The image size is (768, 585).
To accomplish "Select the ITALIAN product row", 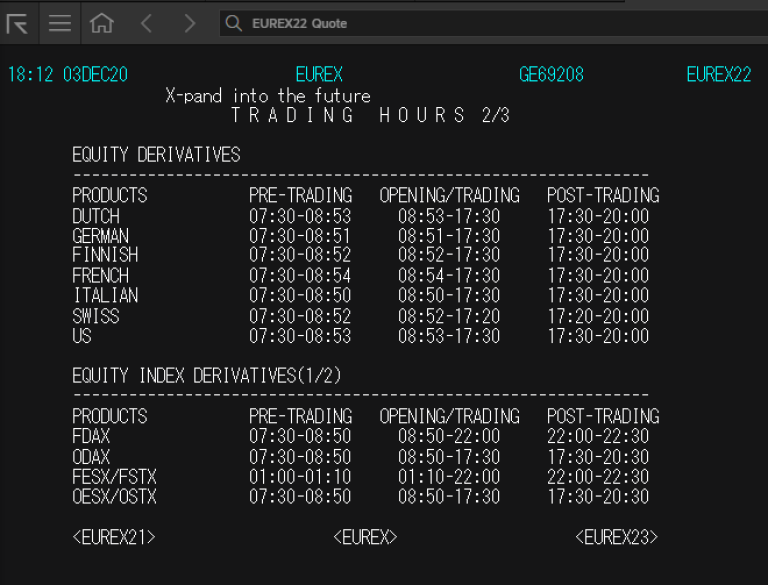I will pos(360,295).
